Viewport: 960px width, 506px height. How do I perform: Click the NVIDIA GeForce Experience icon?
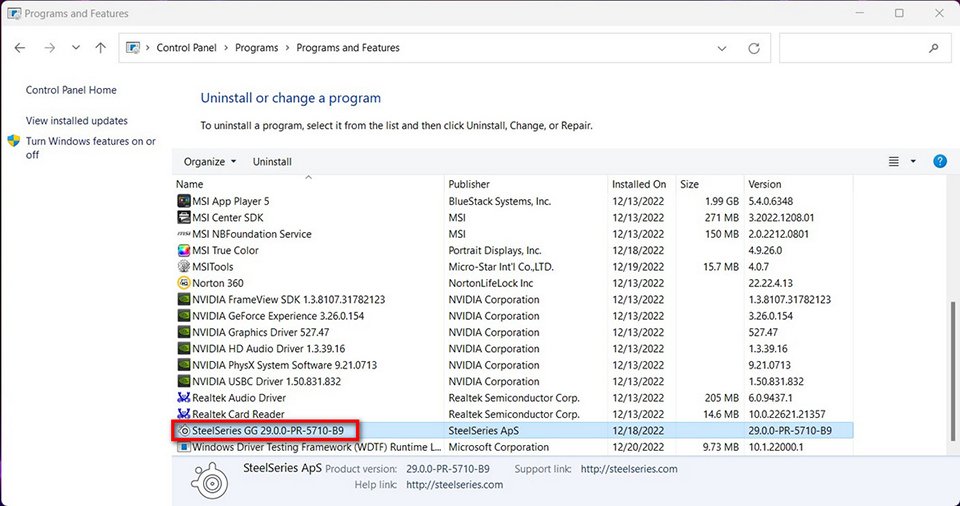(183, 316)
